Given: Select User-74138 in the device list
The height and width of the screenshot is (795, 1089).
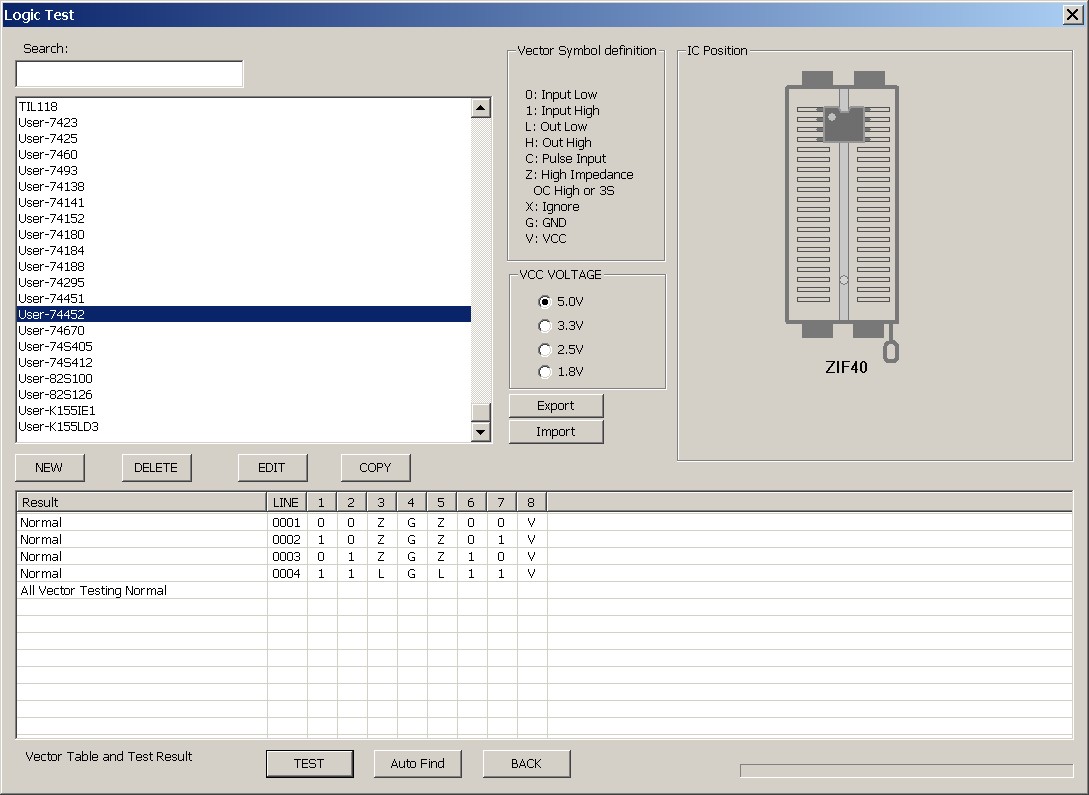Looking at the screenshot, I should [x=52, y=187].
